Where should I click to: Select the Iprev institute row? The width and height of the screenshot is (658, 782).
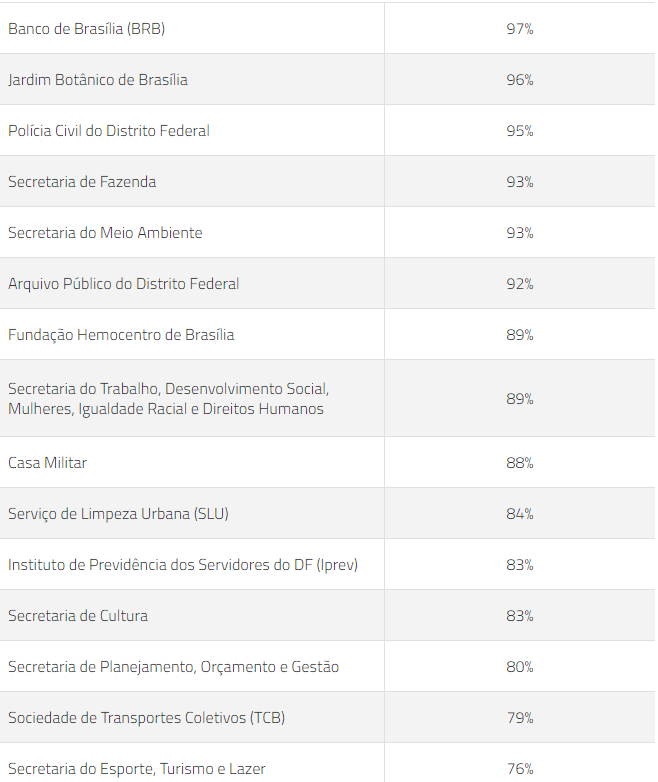327,565
